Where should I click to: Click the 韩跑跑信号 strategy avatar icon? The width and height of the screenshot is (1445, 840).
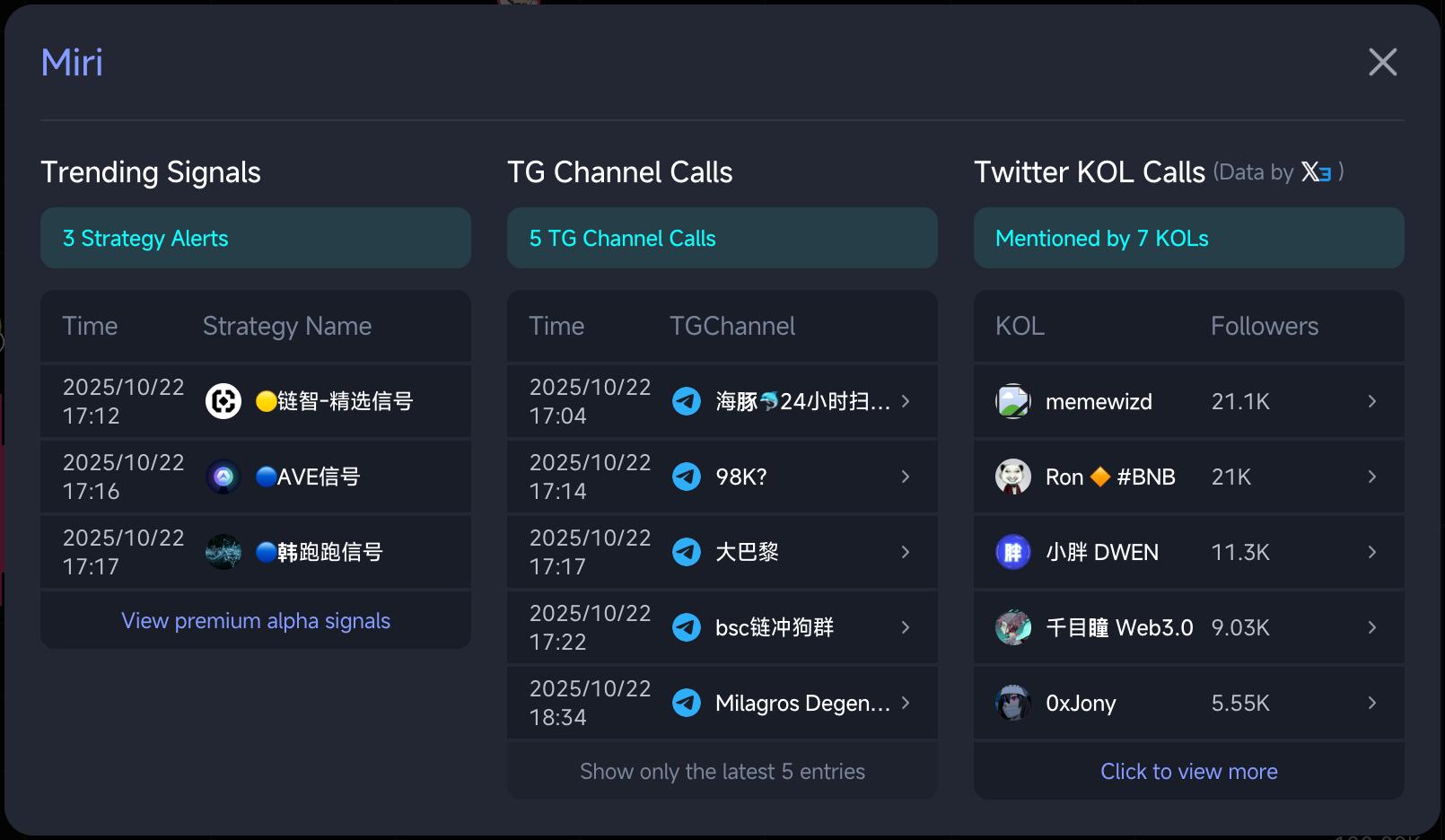click(223, 552)
